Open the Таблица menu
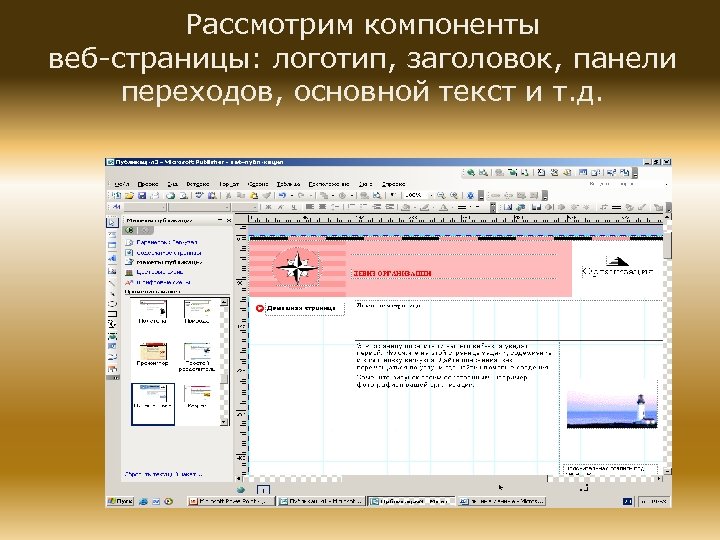 [288, 184]
